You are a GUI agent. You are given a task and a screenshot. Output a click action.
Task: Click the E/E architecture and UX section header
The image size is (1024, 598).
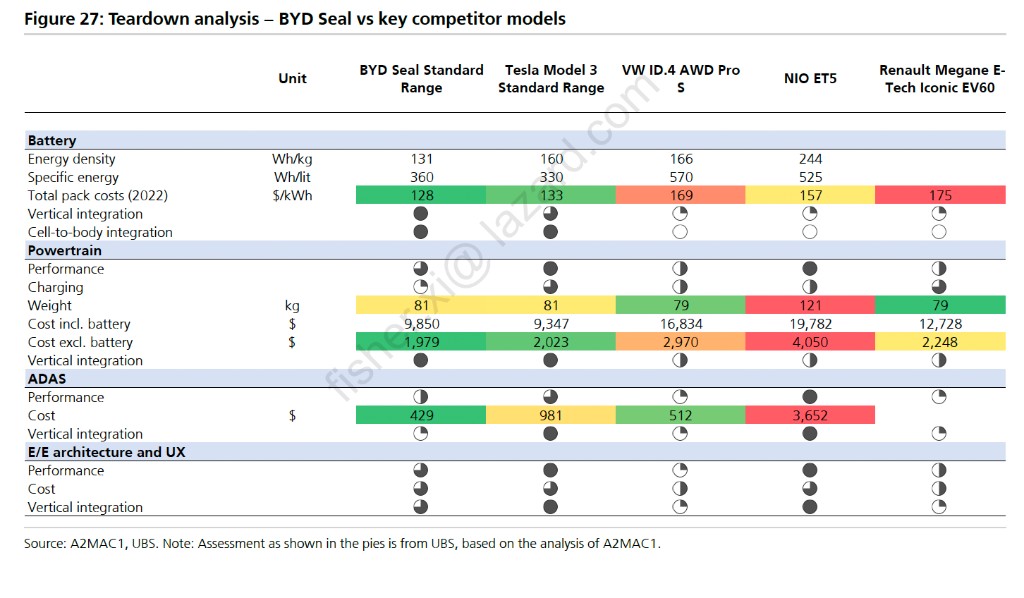[x=106, y=452]
